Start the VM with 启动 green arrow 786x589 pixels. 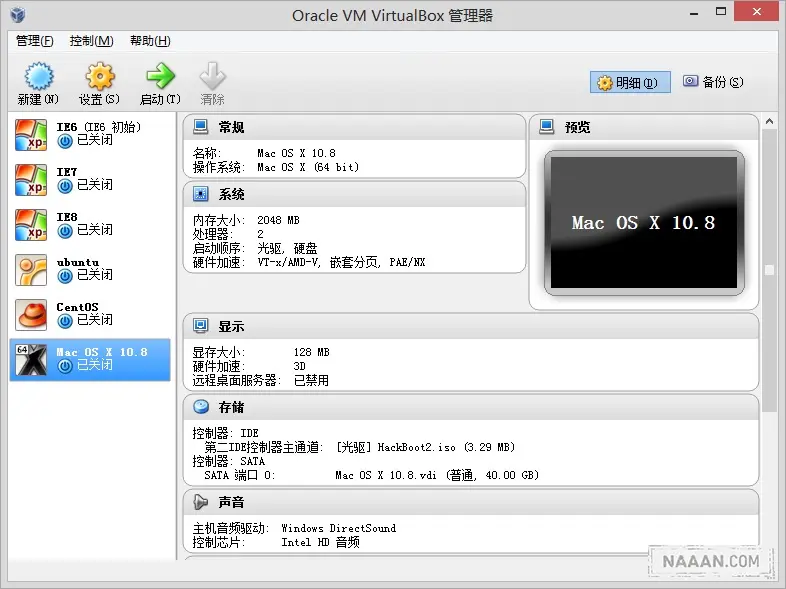(159, 77)
